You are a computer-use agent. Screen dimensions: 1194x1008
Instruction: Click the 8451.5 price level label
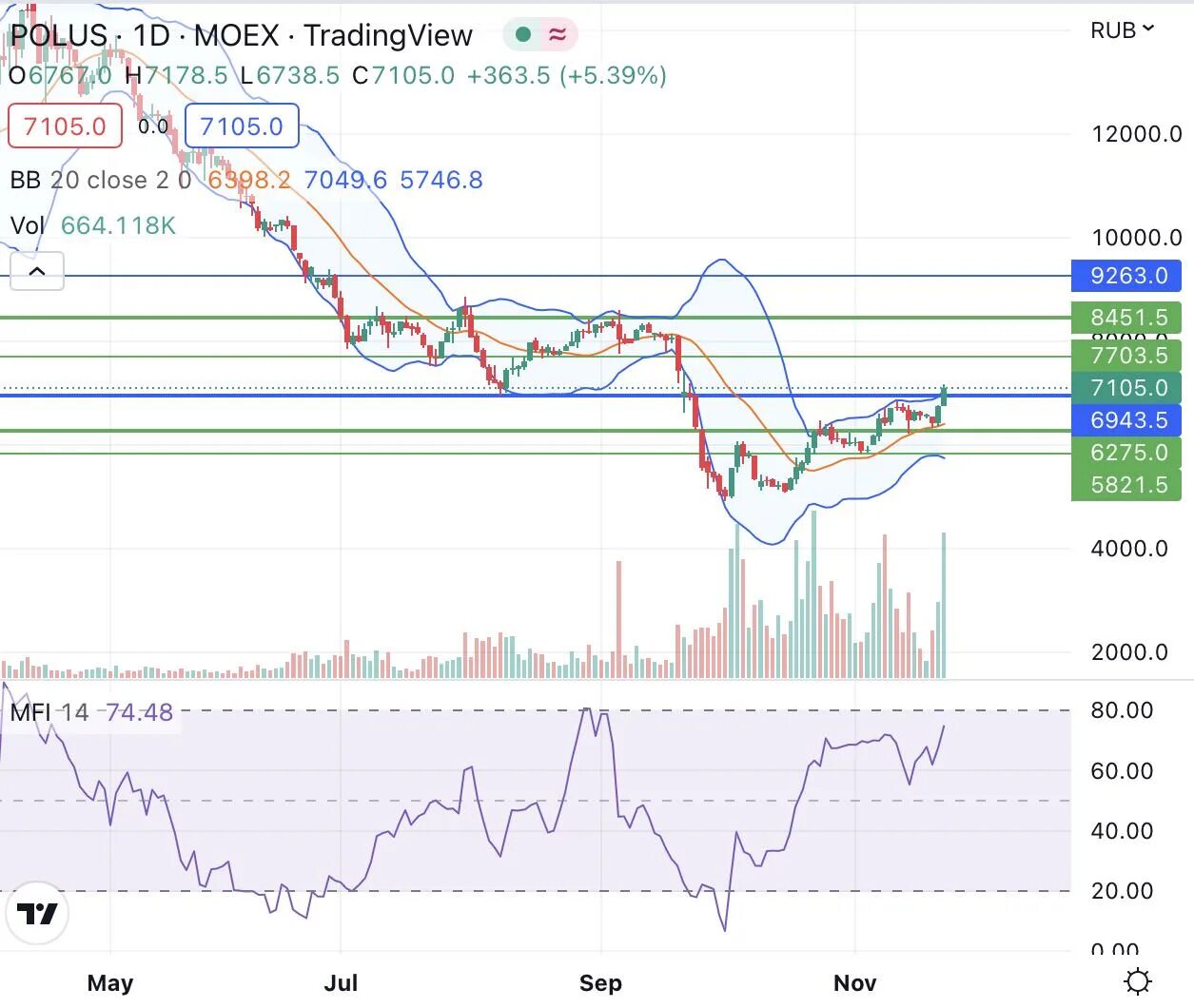(x=1126, y=318)
